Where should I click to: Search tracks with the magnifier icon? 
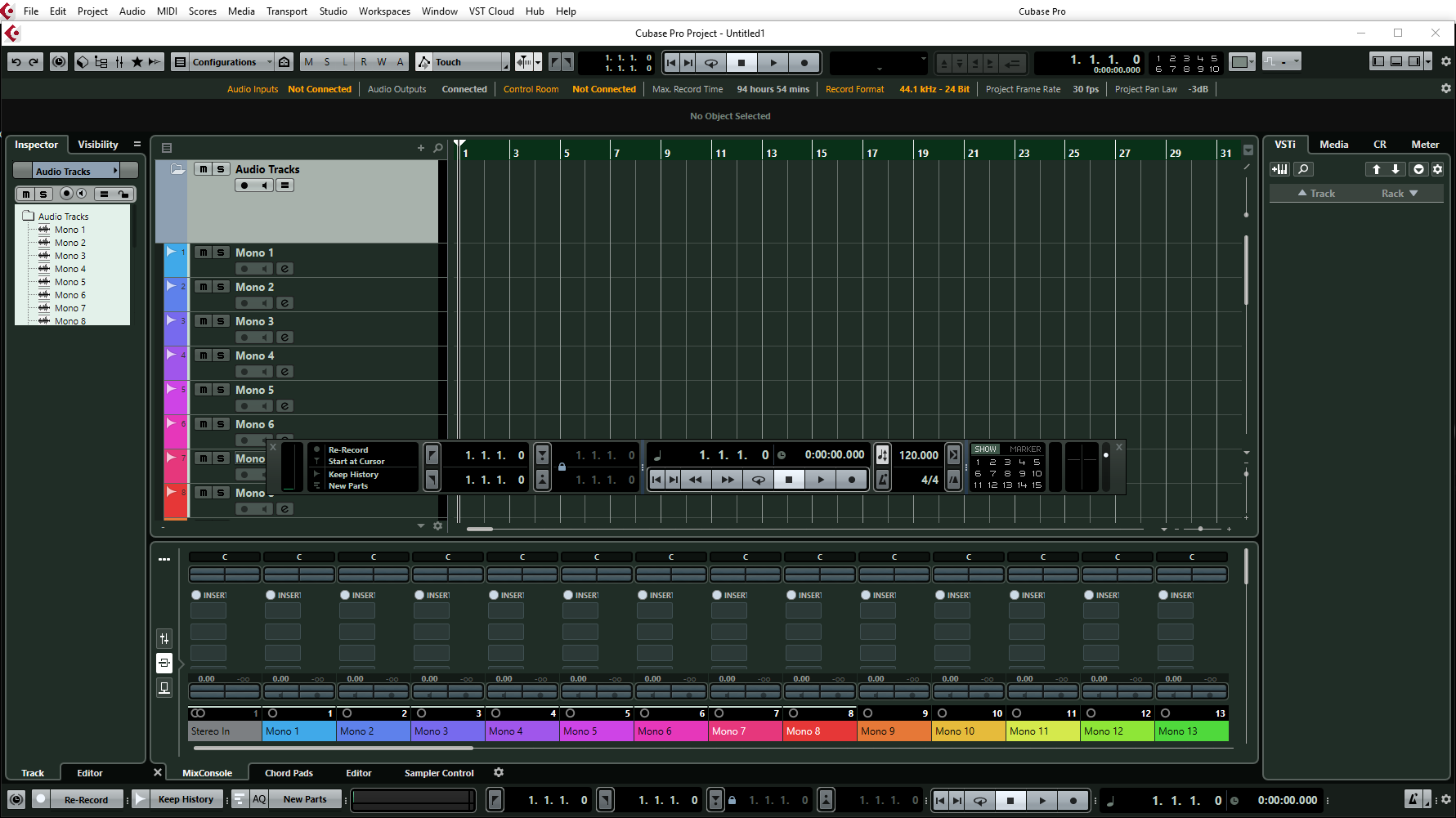click(438, 148)
